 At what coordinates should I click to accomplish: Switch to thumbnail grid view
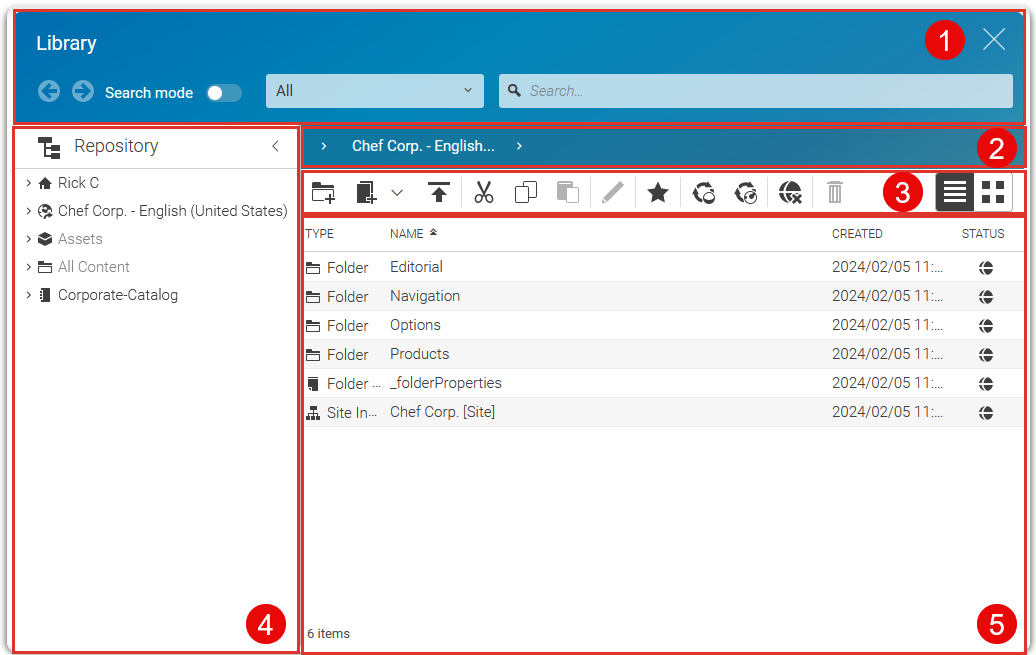click(x=993, y=192)
